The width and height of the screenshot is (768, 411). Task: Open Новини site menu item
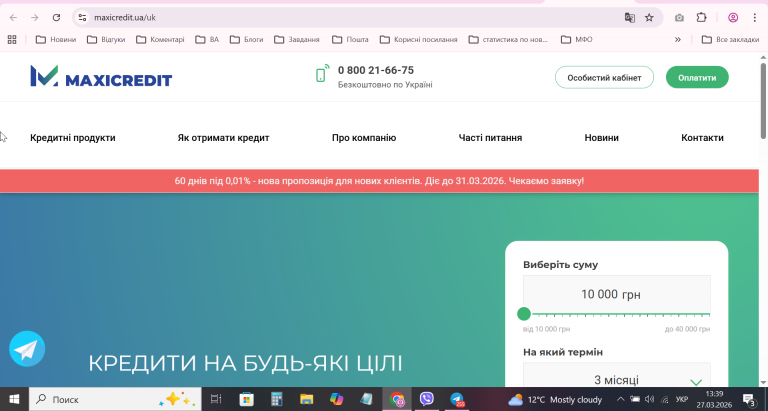(601, 138)
